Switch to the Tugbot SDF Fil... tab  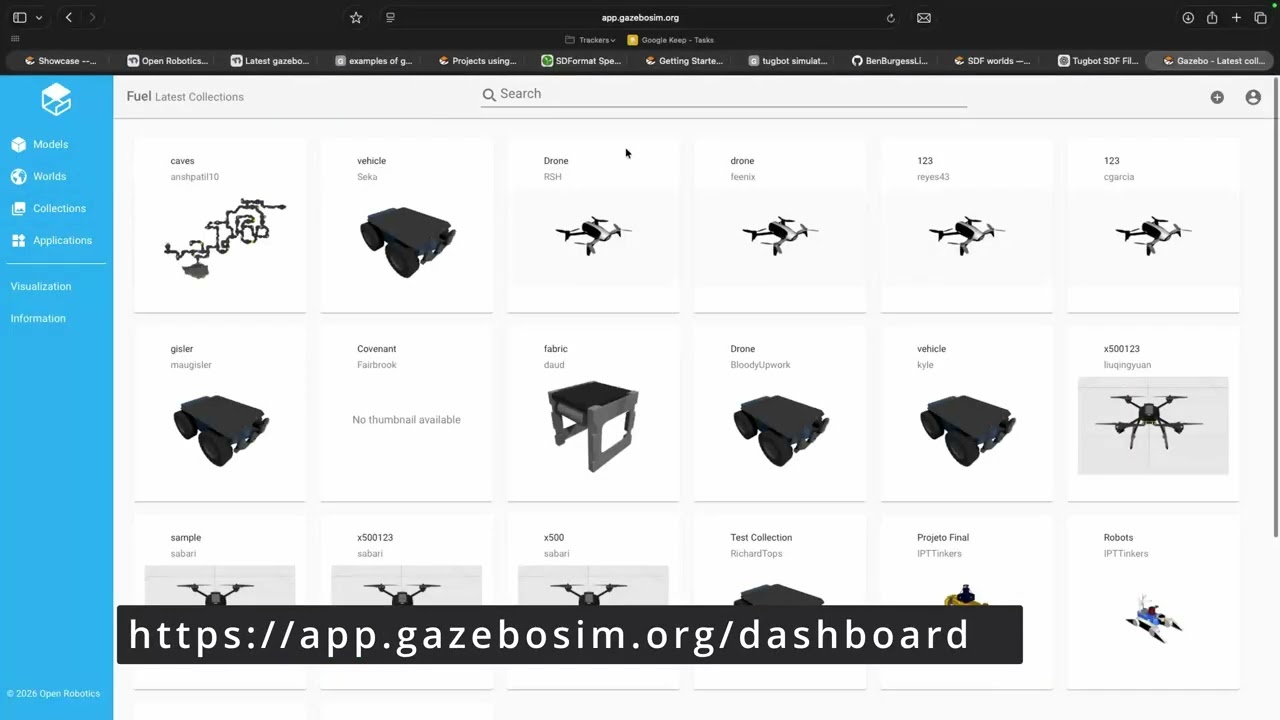coord(1097,61)
